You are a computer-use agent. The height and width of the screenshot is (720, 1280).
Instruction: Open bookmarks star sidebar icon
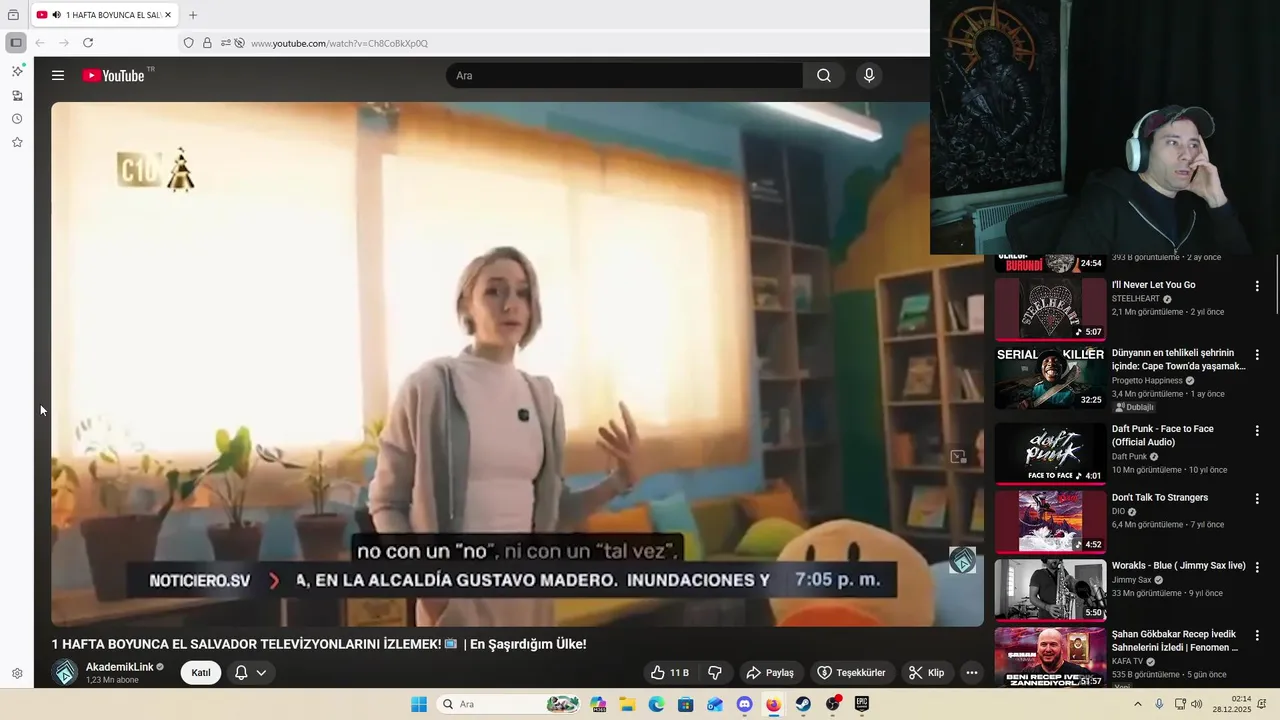pyautogui.click(x=17, y=143)
